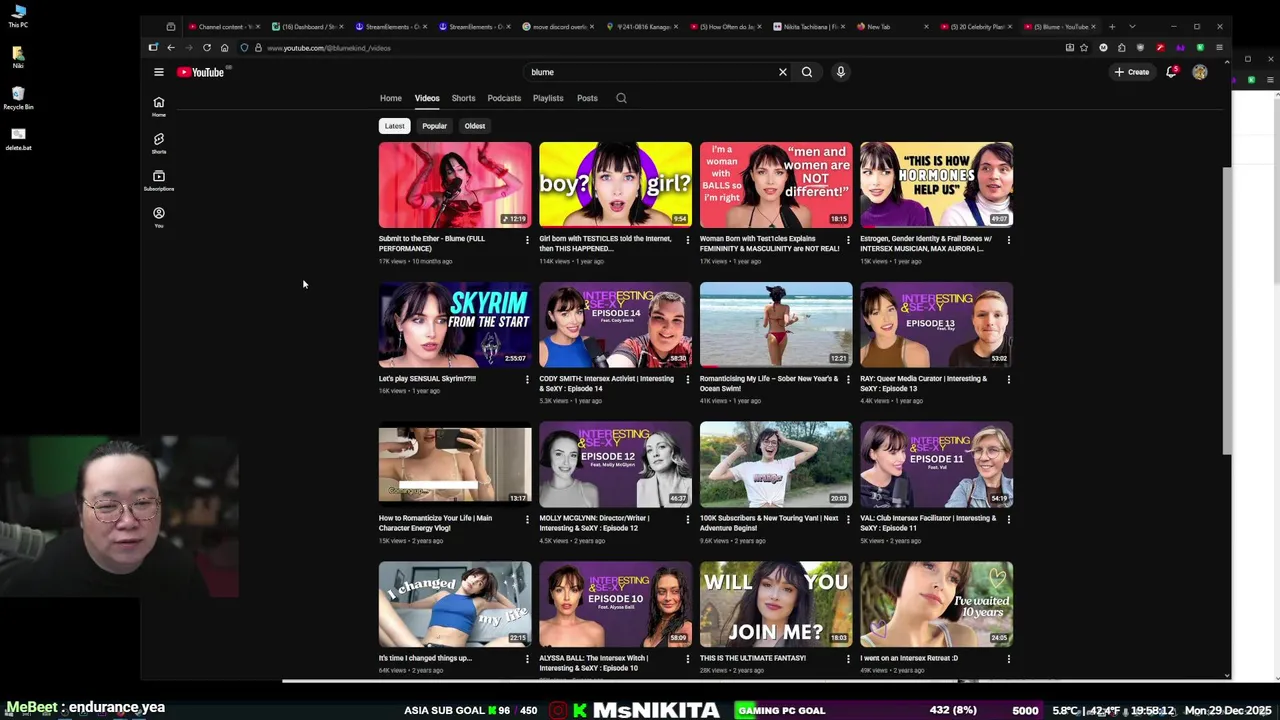Open options for 100K Subscribers video

[x=848, y=519]
